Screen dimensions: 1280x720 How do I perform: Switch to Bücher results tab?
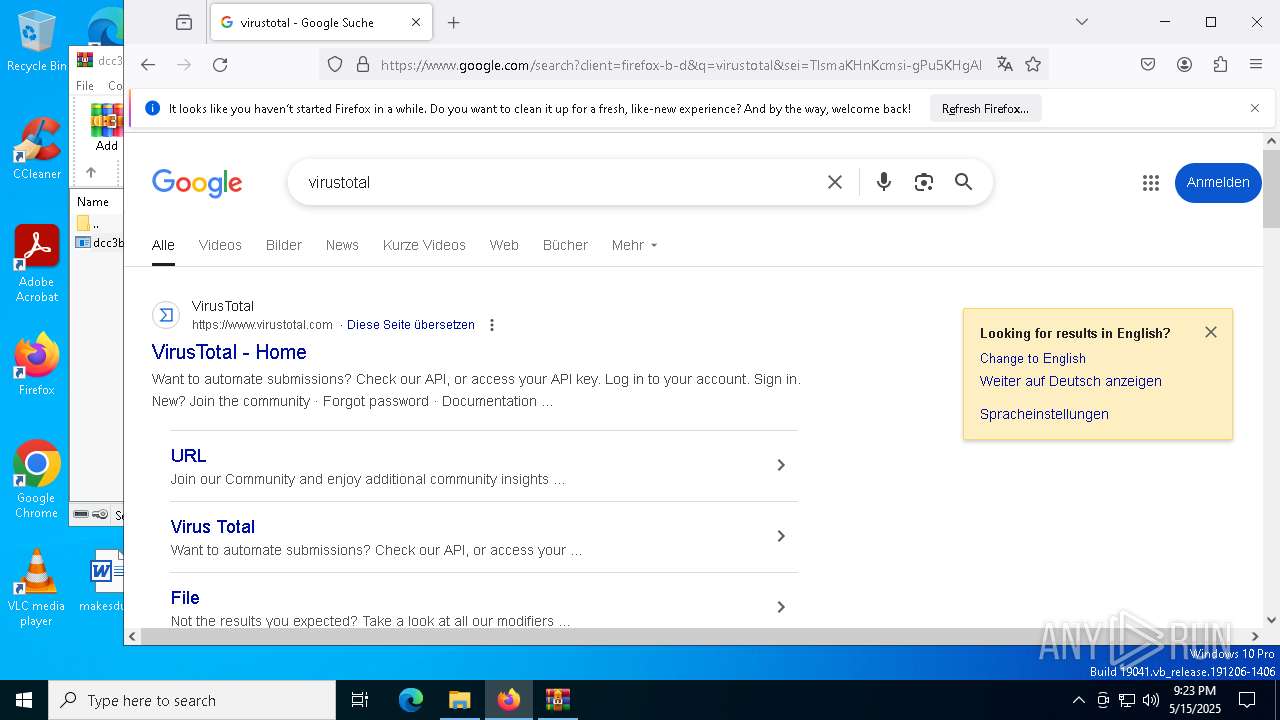565,245
